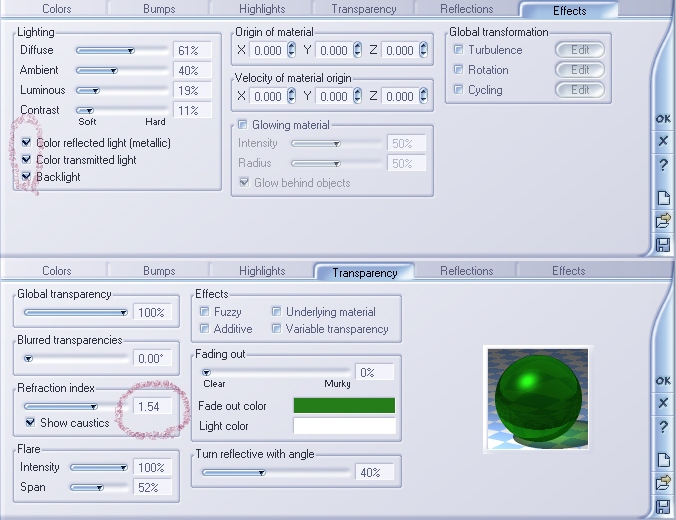Enable Glowing material checkbox
Screen dimensions: 676x520
point(242,125)
